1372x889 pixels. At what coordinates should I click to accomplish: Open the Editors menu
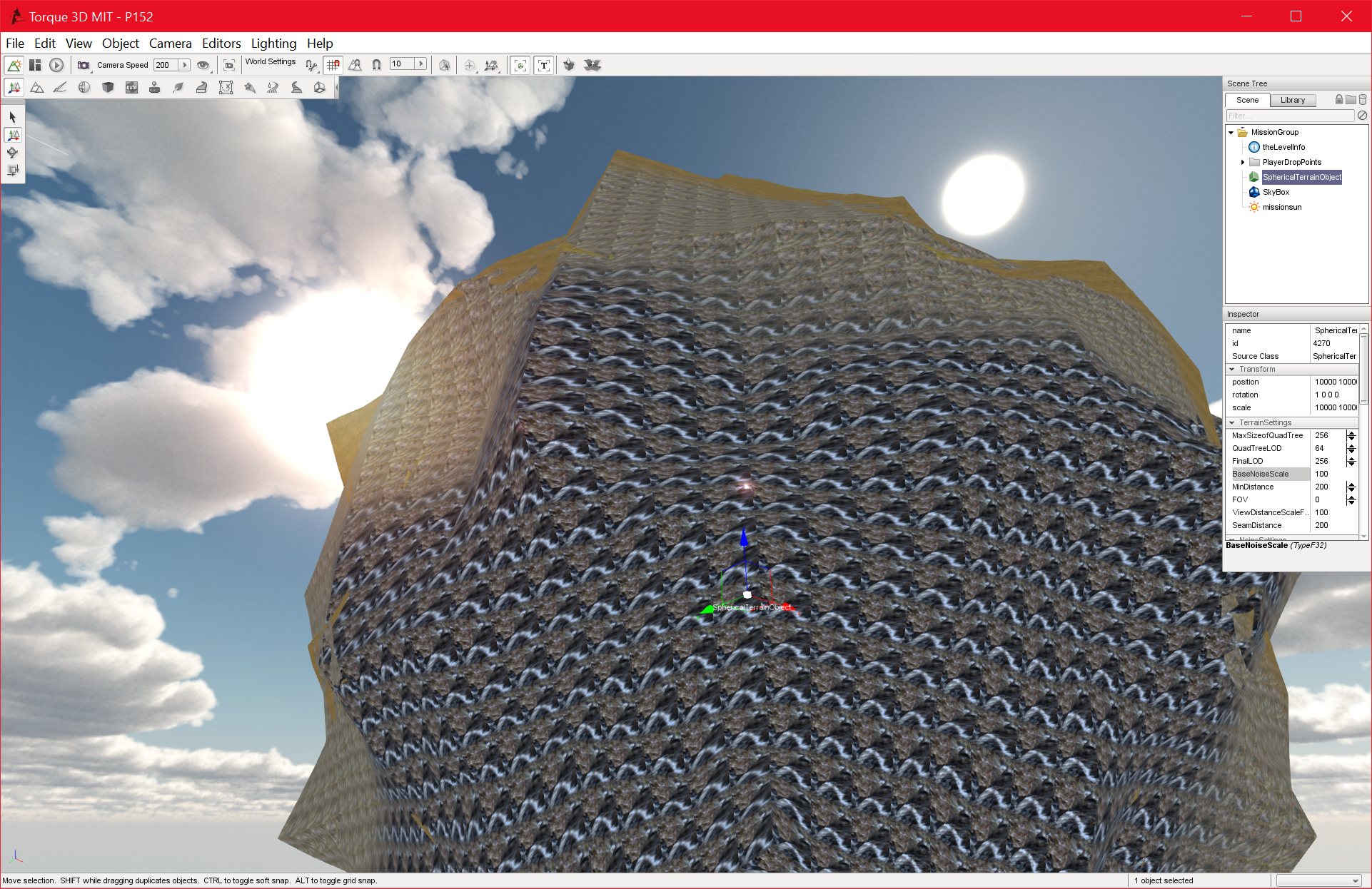221,44
